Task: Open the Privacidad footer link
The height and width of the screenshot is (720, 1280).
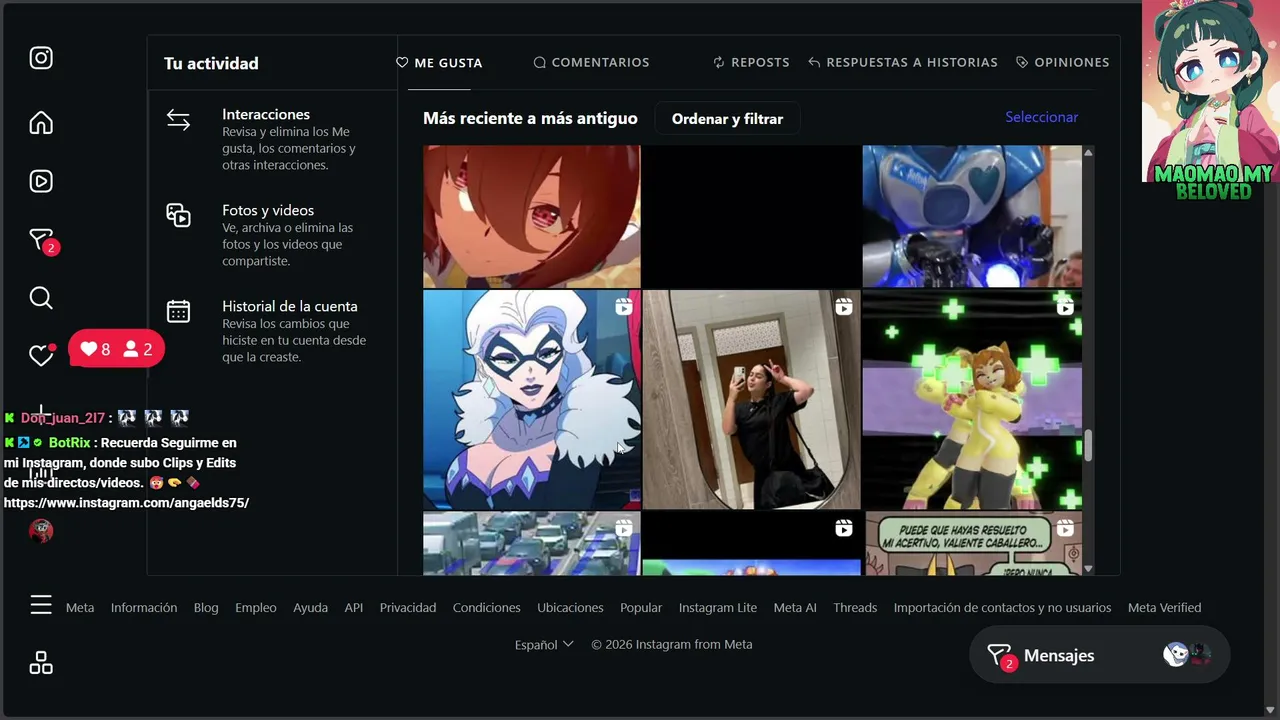Action: [408, 608]
